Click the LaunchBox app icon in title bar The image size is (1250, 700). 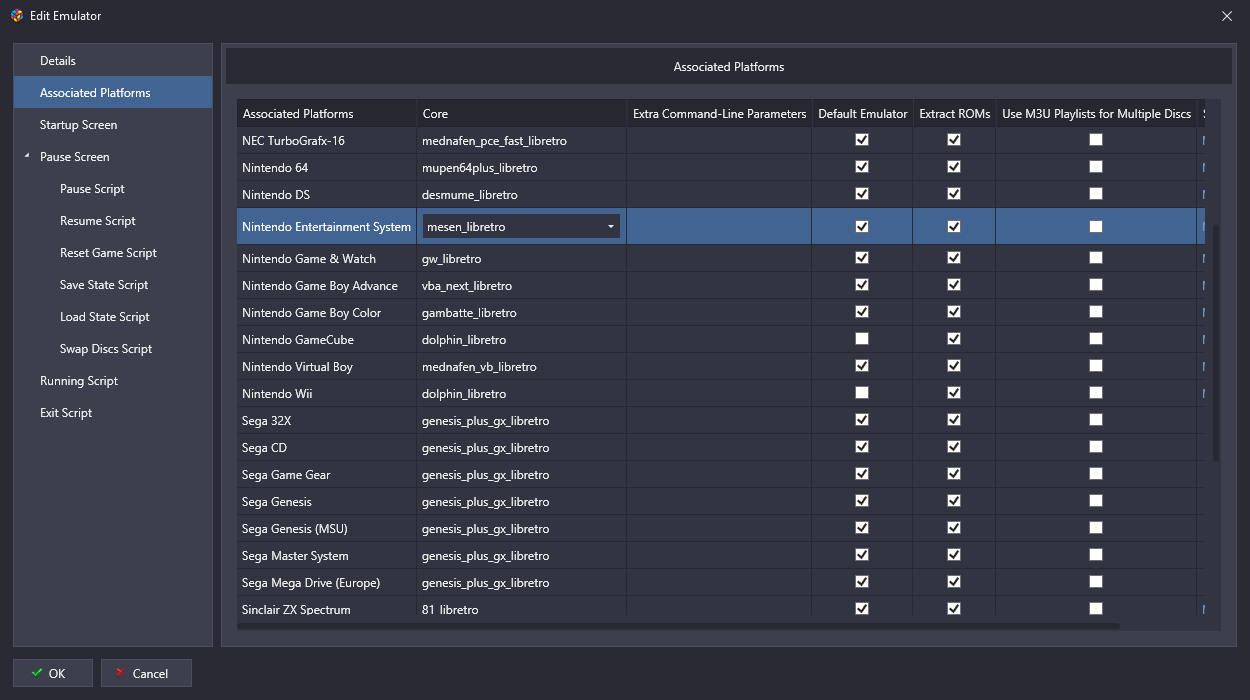point(17,15)
